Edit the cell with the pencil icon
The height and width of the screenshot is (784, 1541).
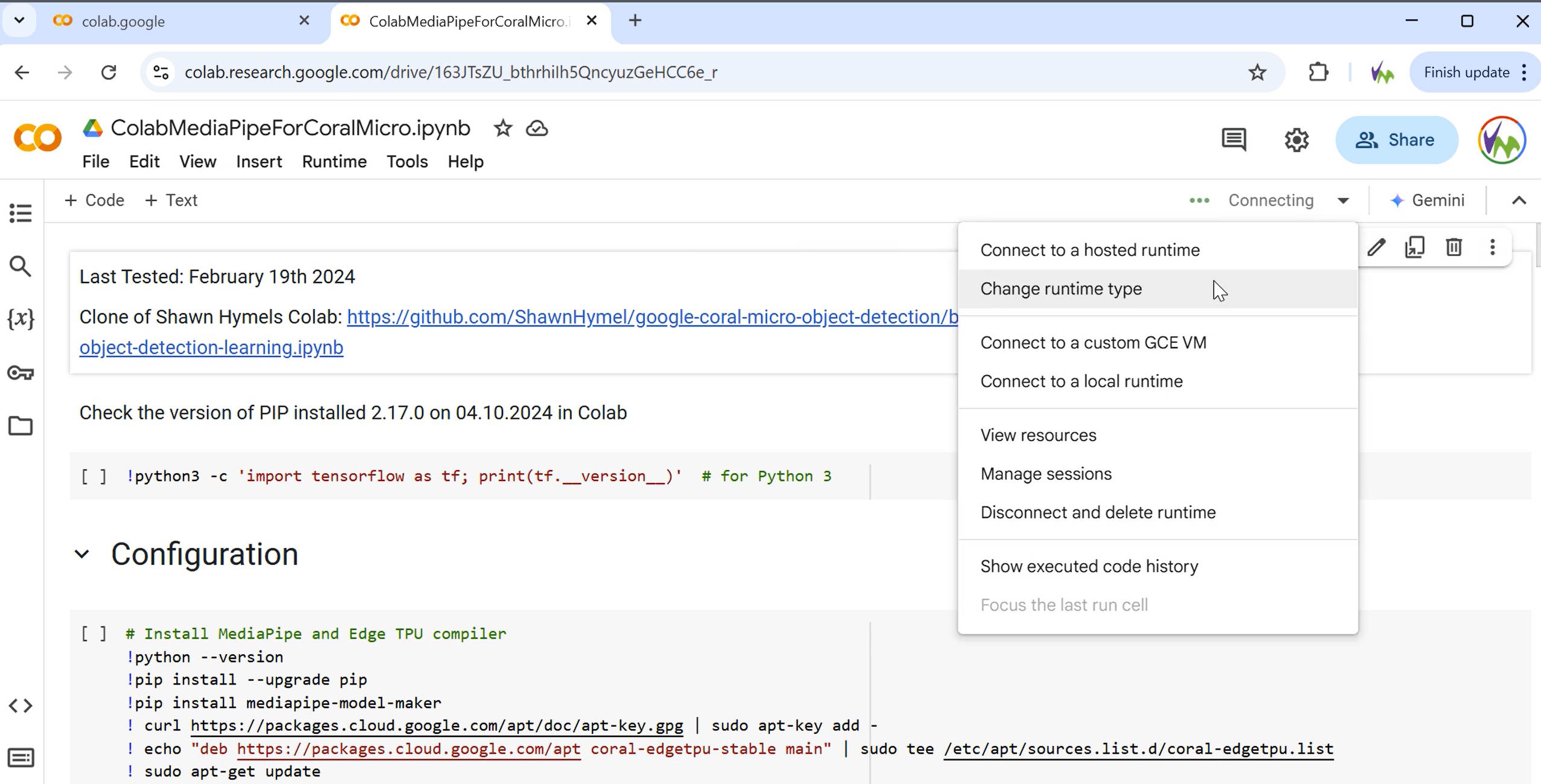click(x=1376, y=247)
